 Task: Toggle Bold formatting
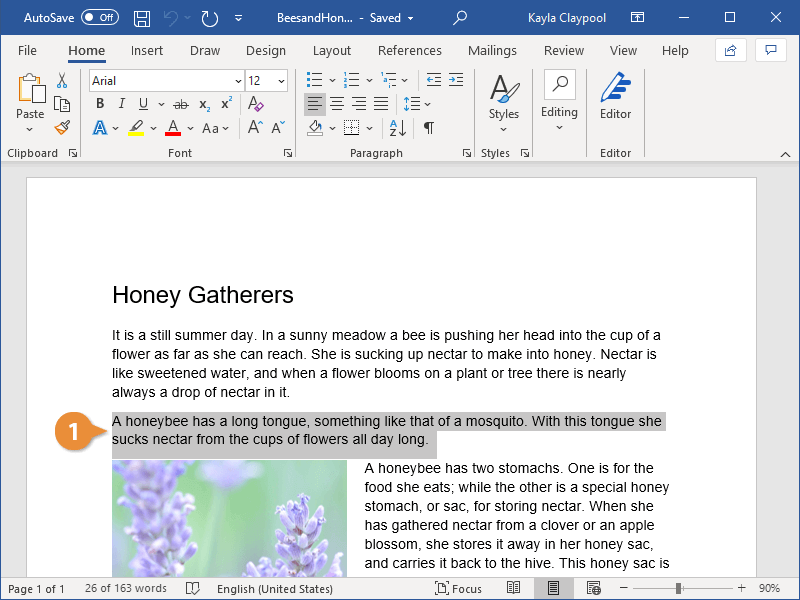(x=99, y=104)
